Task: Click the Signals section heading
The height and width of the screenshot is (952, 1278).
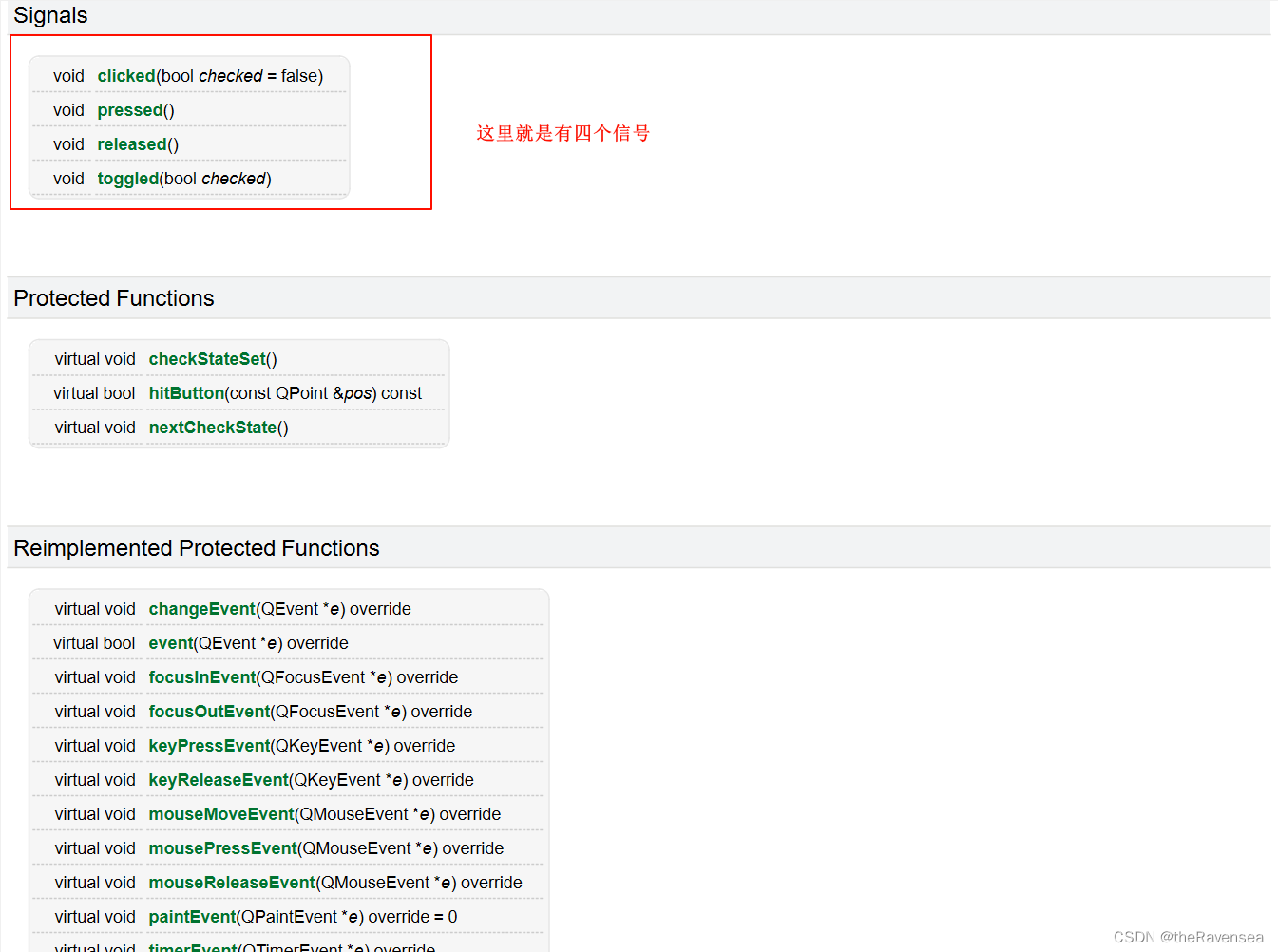Action: [50, 15]
